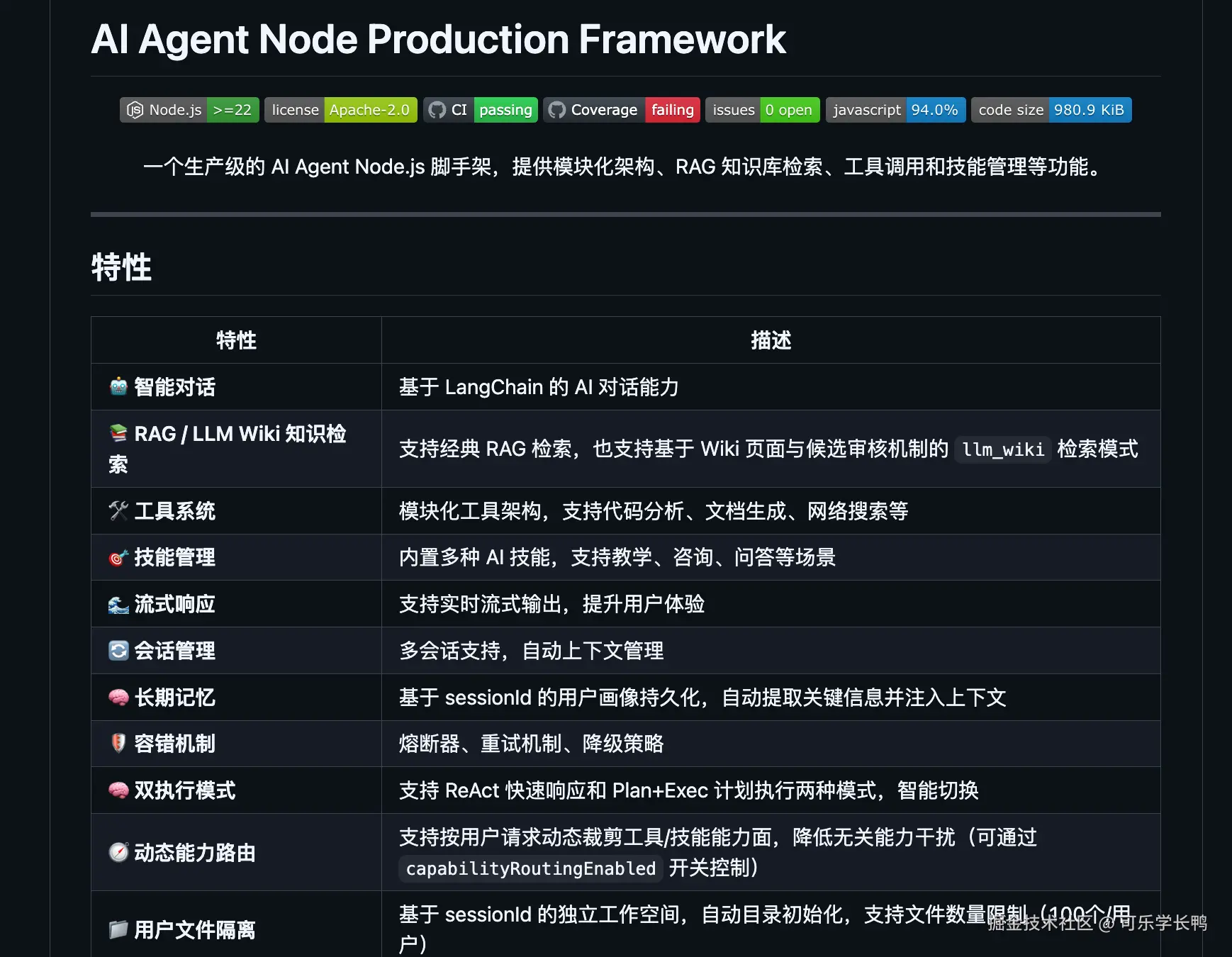
Task: Click the 特性 section heading
Action: click(x=121, y=267)
